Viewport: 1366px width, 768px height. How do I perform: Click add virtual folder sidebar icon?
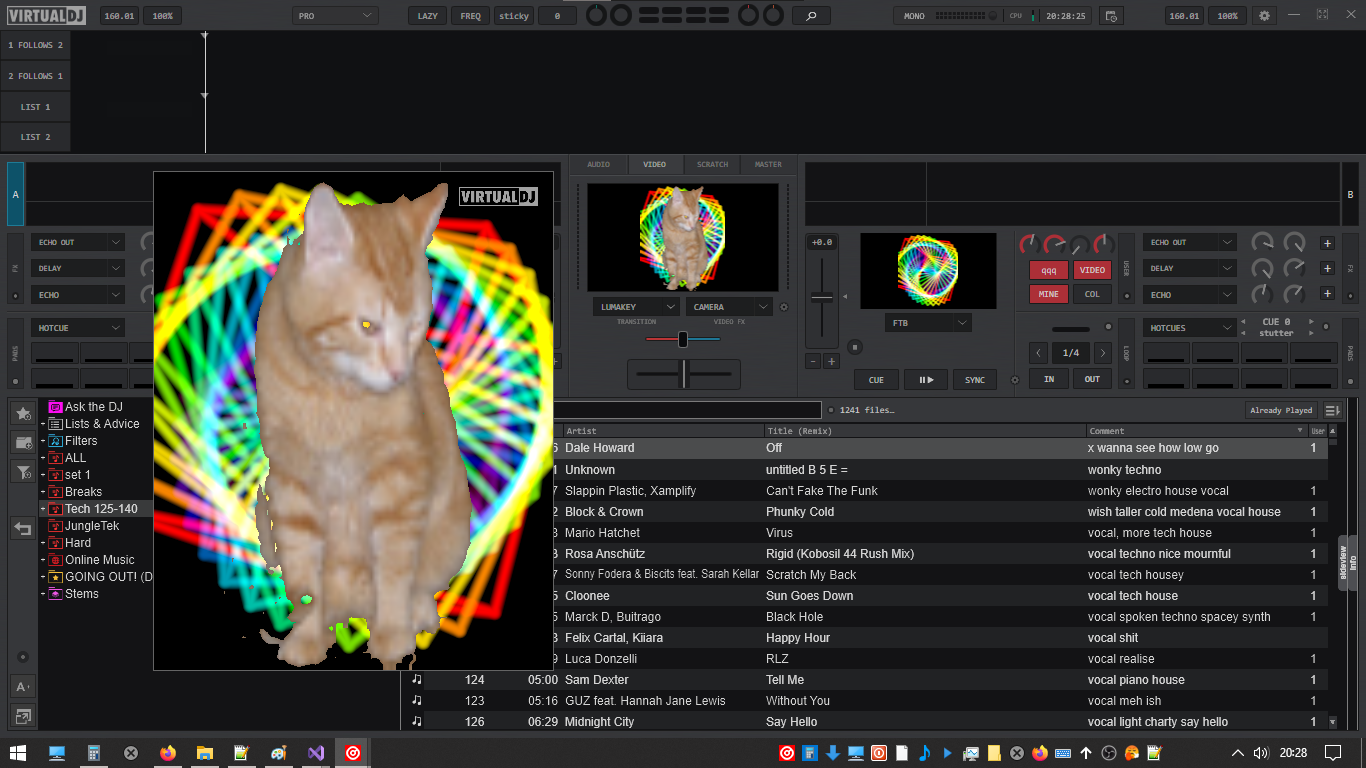(23, 442)
